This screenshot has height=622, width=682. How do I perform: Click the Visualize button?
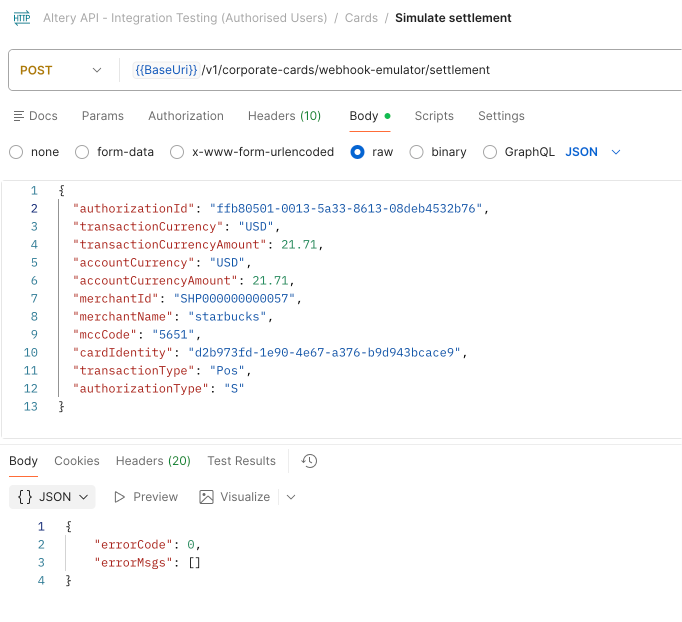pos(234,497)
